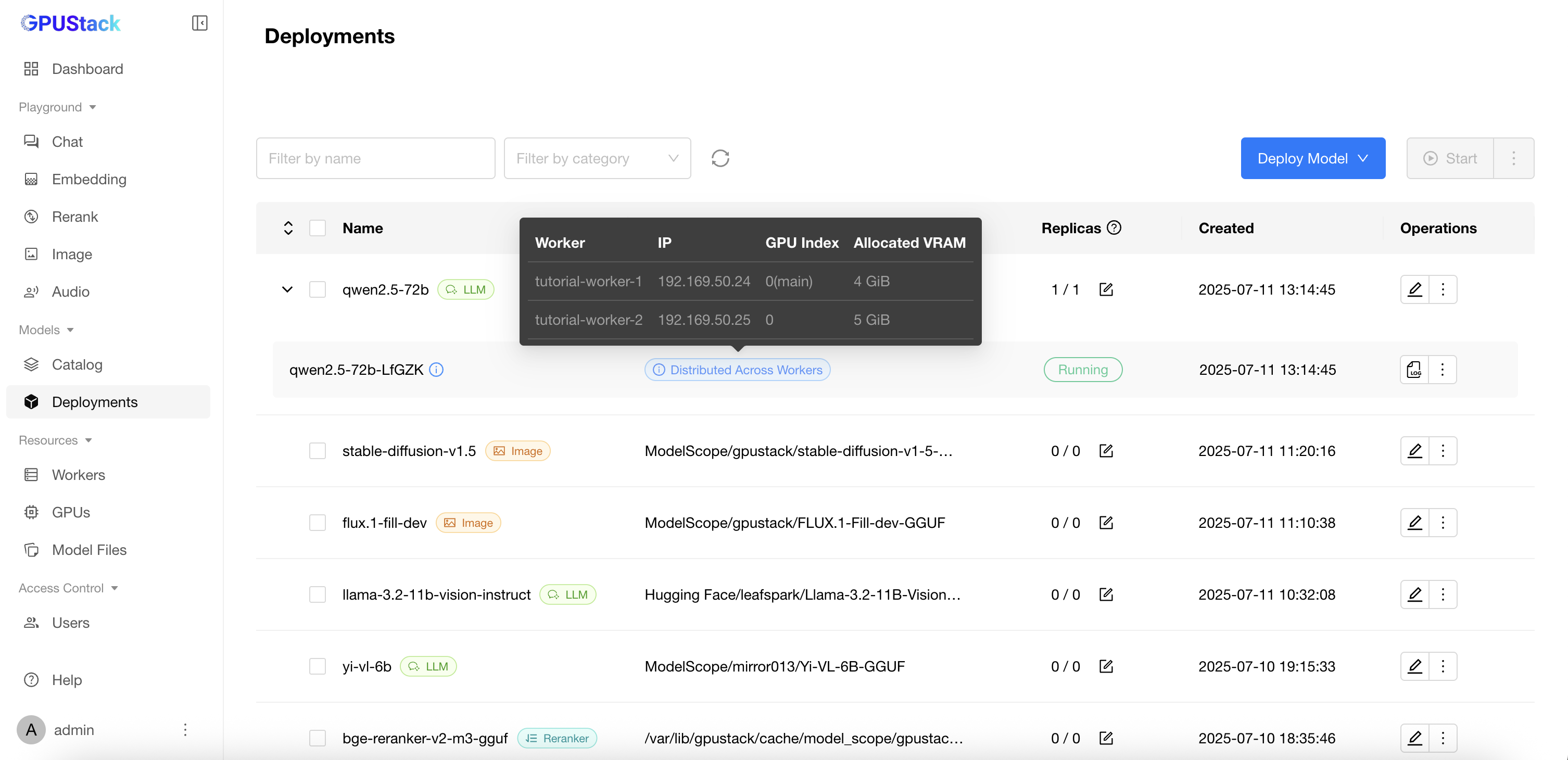Select the yi-vl-6b row checkbox
Viewport: 1568px width, 760px height.
pos(317,666)
